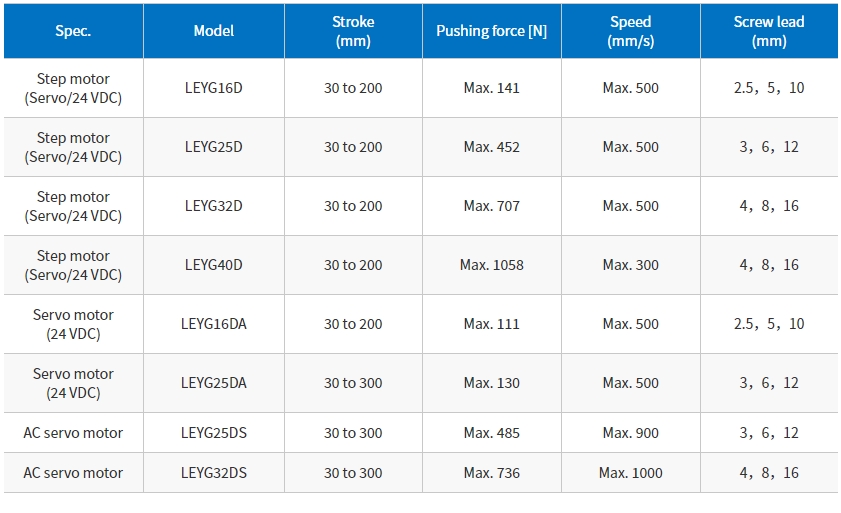Screen dimensions: 841x513
Task: Click the LEYG32DS model cell
Action: (x=214, y=473)
